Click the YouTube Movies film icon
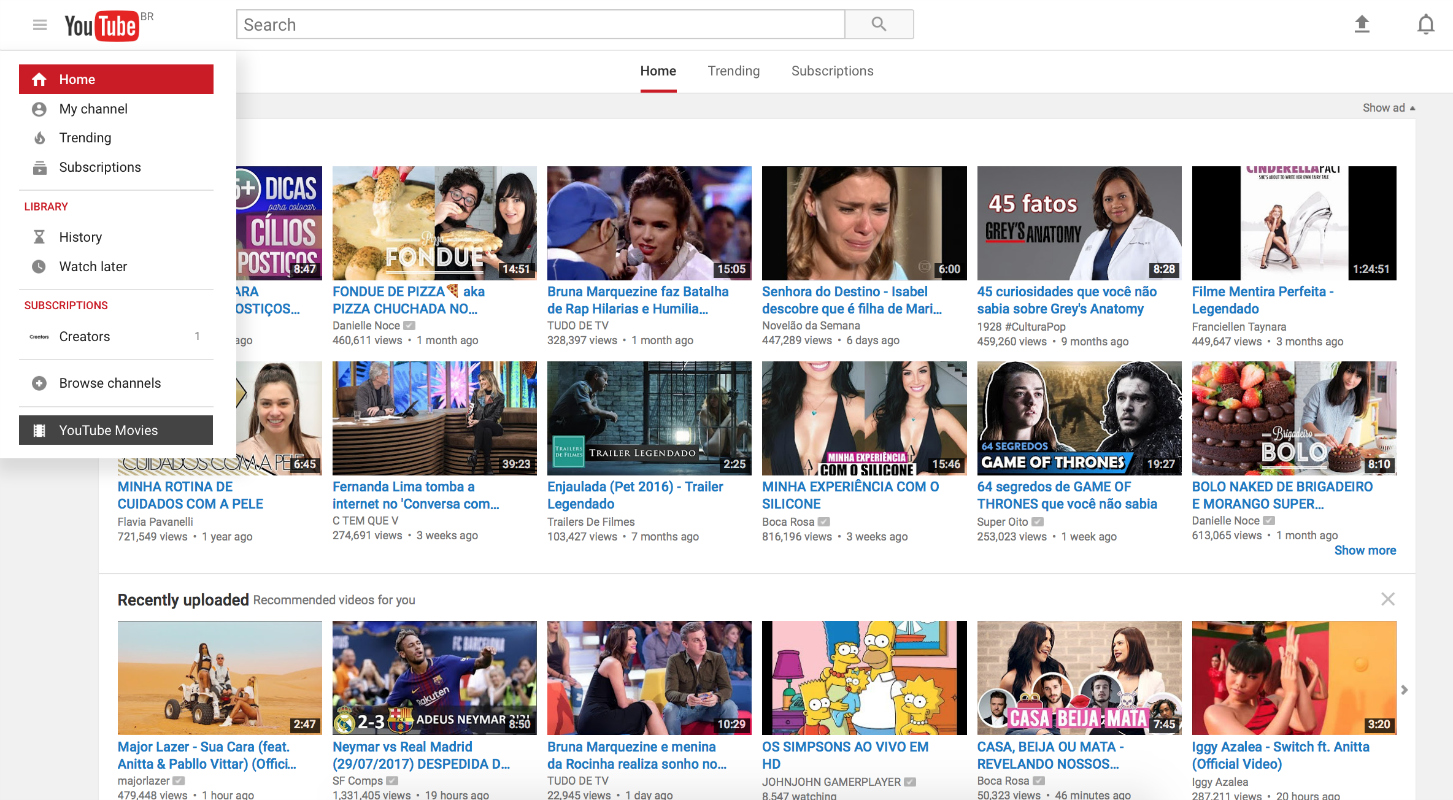1453x800 pixels. pos(39,431)
